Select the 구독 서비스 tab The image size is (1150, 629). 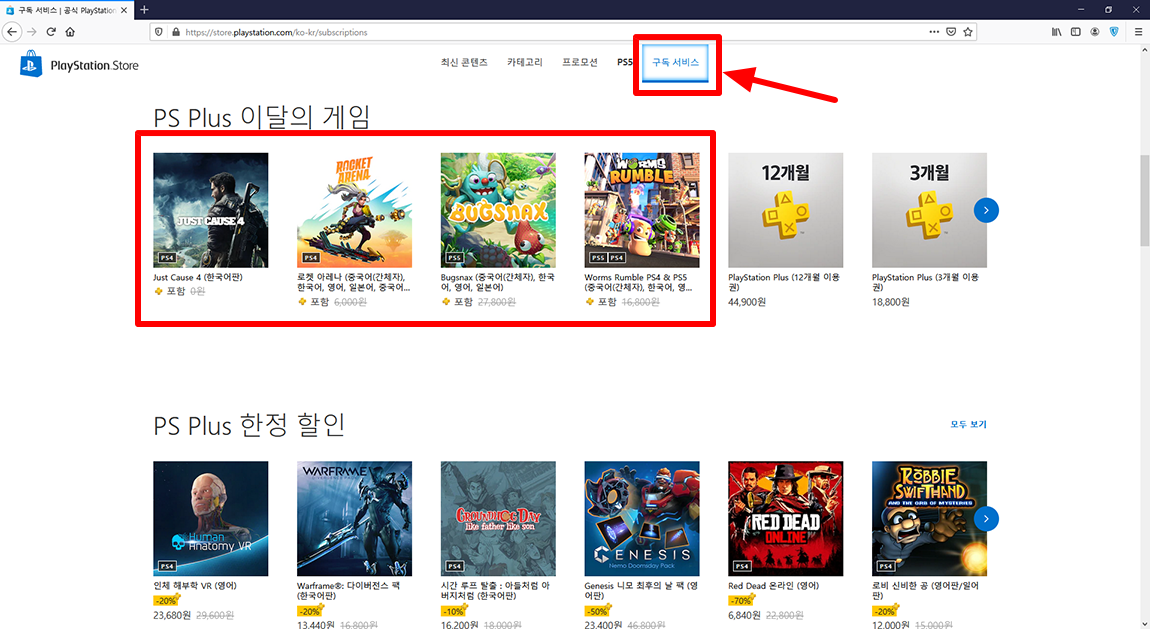[675, 62]
